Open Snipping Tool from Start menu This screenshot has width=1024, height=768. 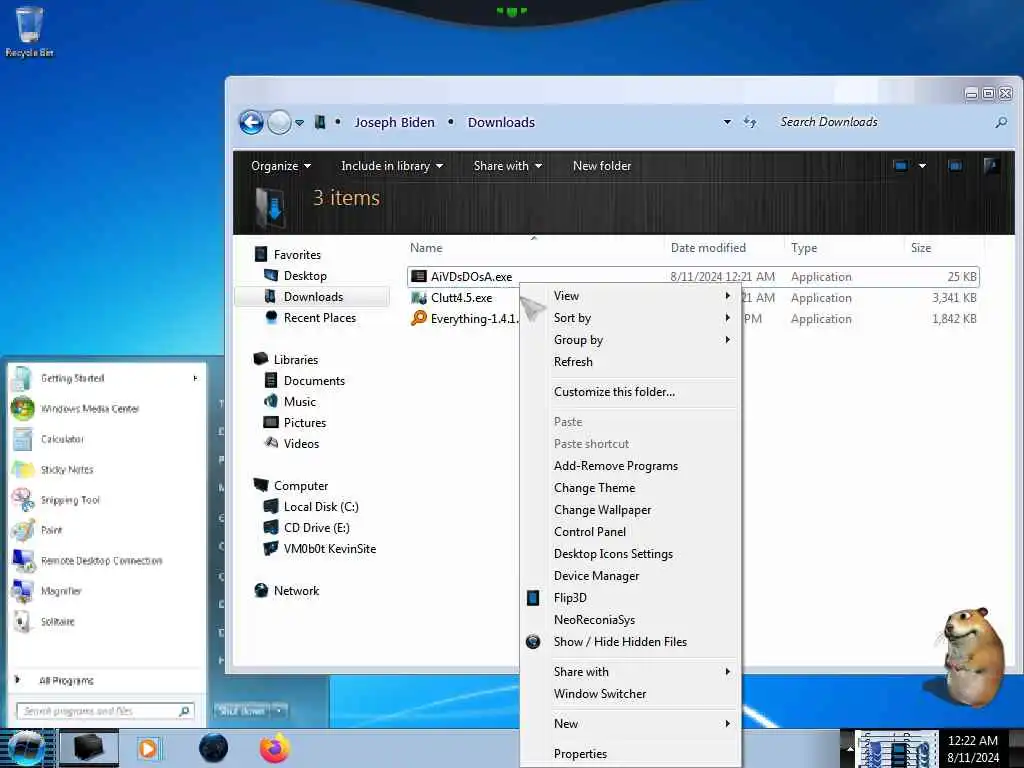[x=70, y=500]
